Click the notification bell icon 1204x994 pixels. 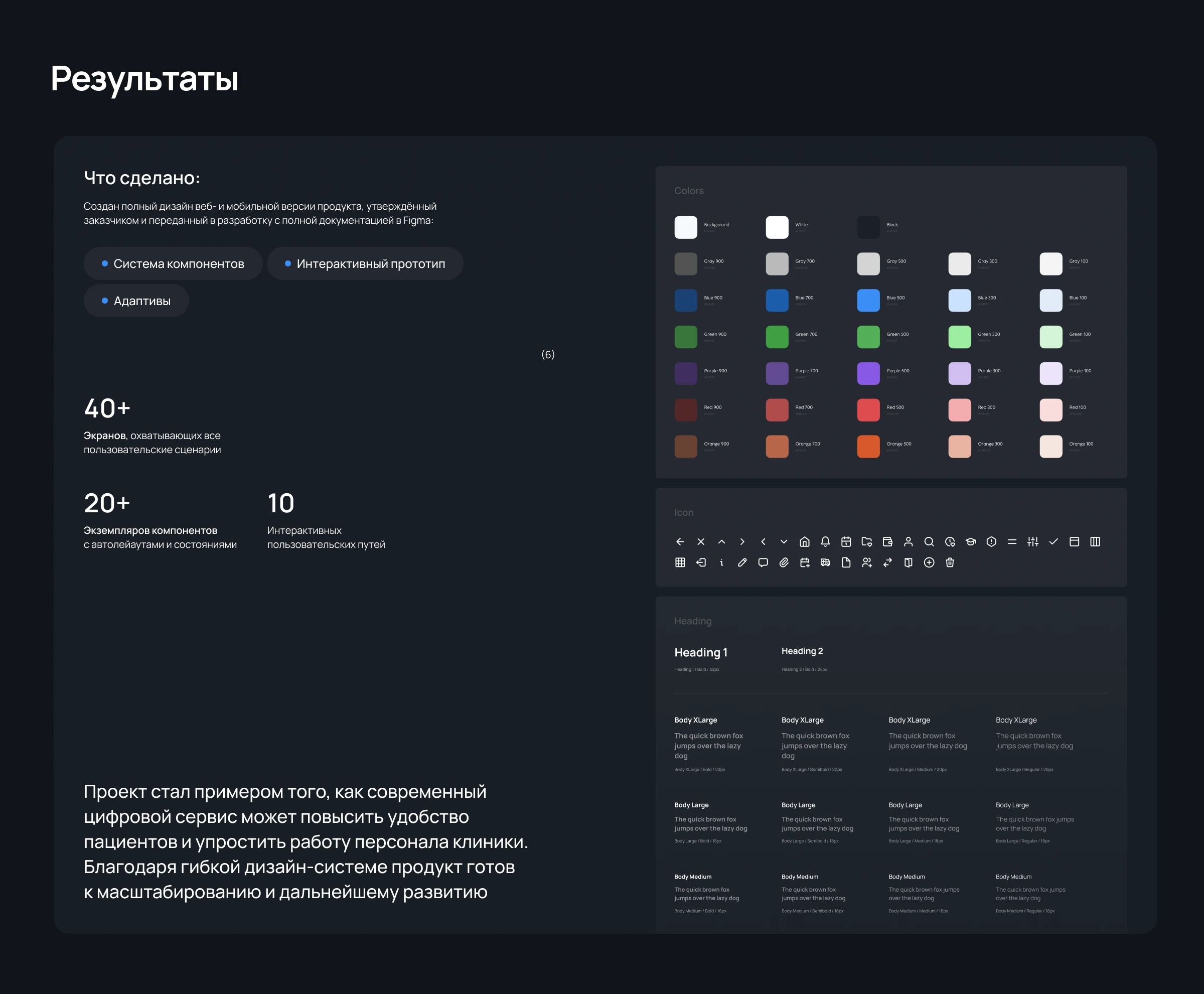(x=825, y=542)
